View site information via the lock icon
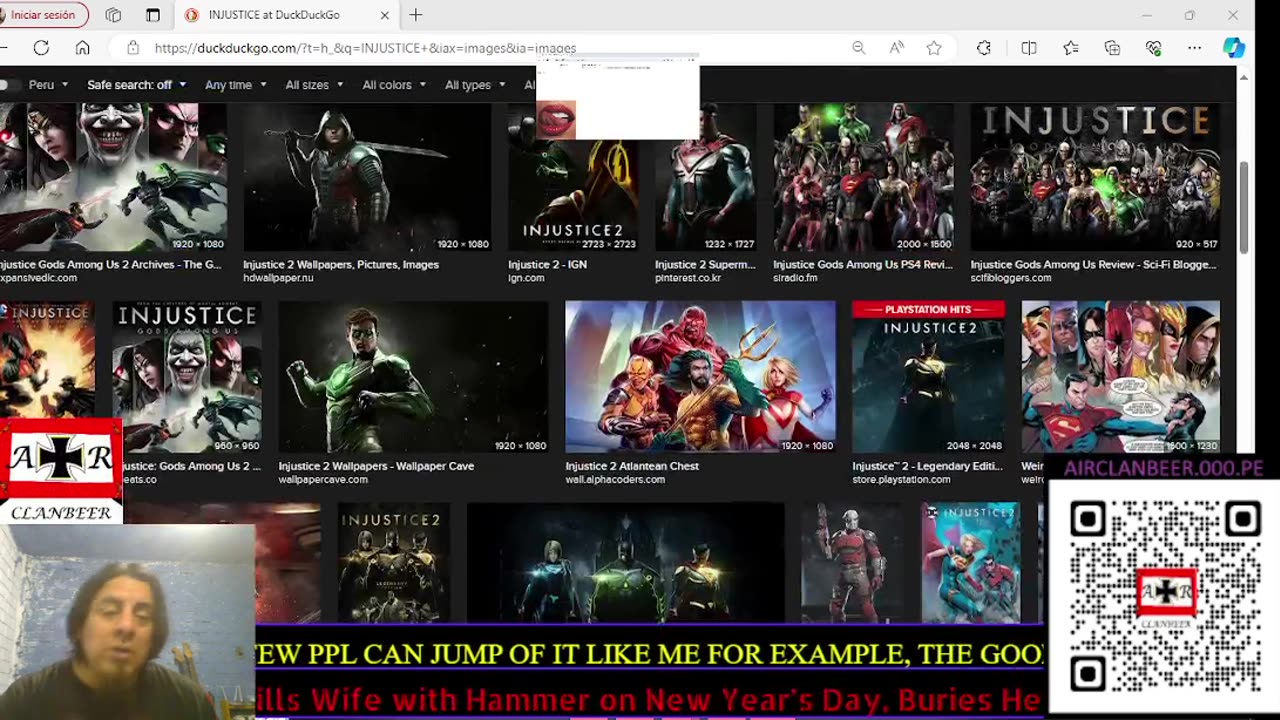Image resolution: width=1280 pixels, height=720 pixels. [132, 48]
